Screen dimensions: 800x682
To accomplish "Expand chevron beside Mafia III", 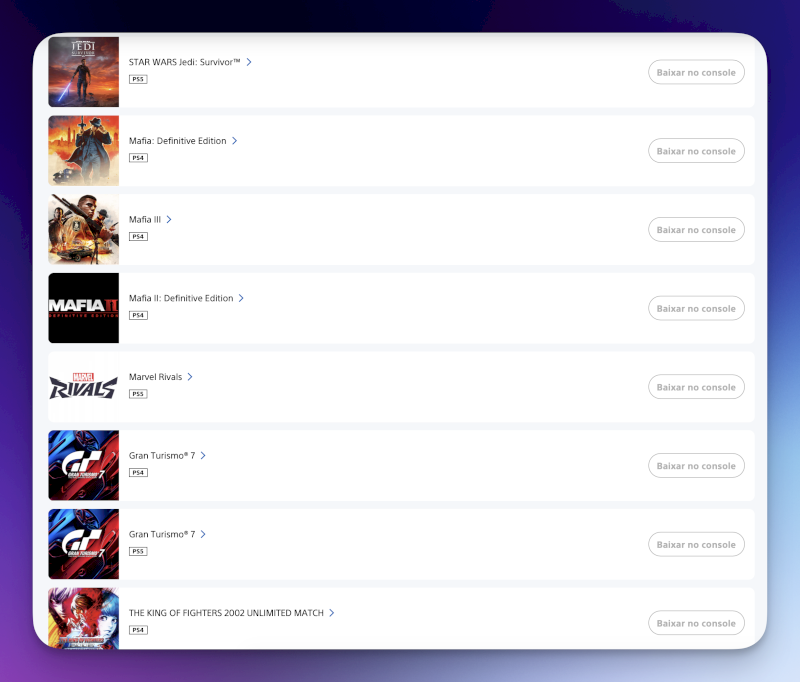I will (169, 219).
